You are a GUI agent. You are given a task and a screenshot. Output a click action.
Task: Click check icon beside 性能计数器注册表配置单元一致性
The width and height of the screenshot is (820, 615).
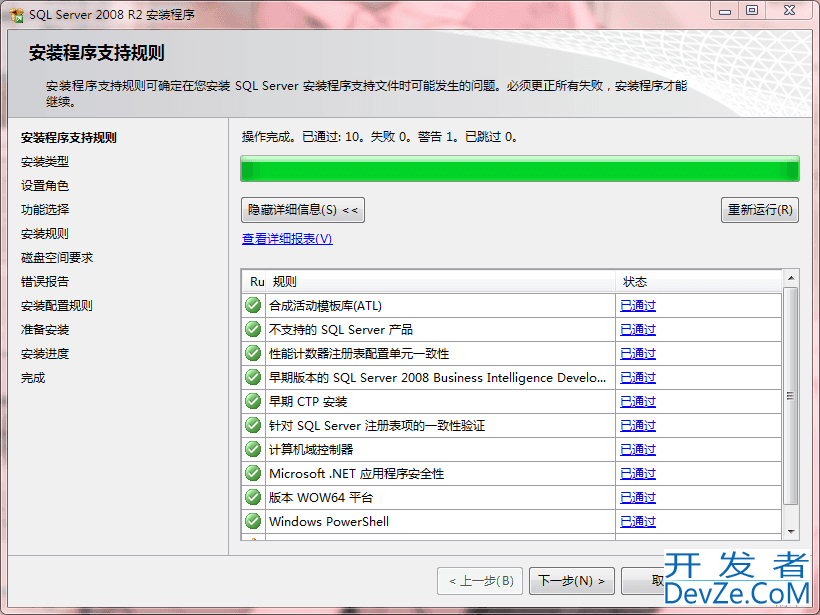[x=253, y=354]
